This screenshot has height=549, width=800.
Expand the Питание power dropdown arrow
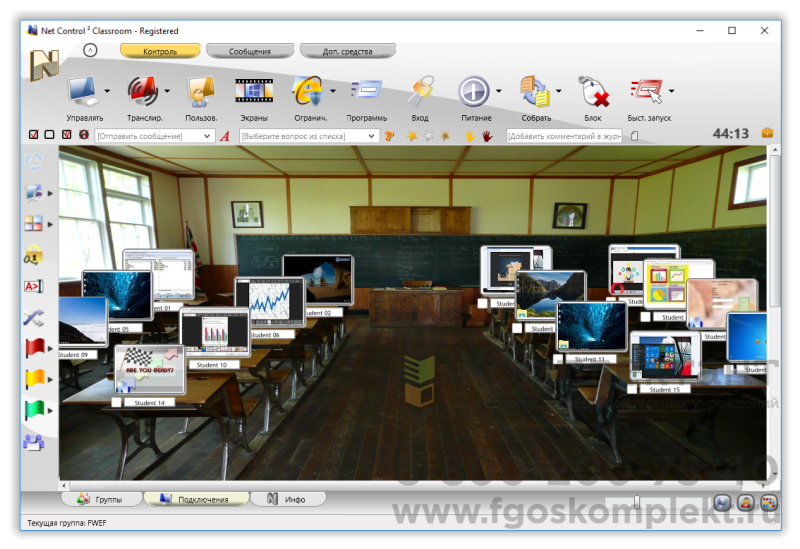pos(498,92)
